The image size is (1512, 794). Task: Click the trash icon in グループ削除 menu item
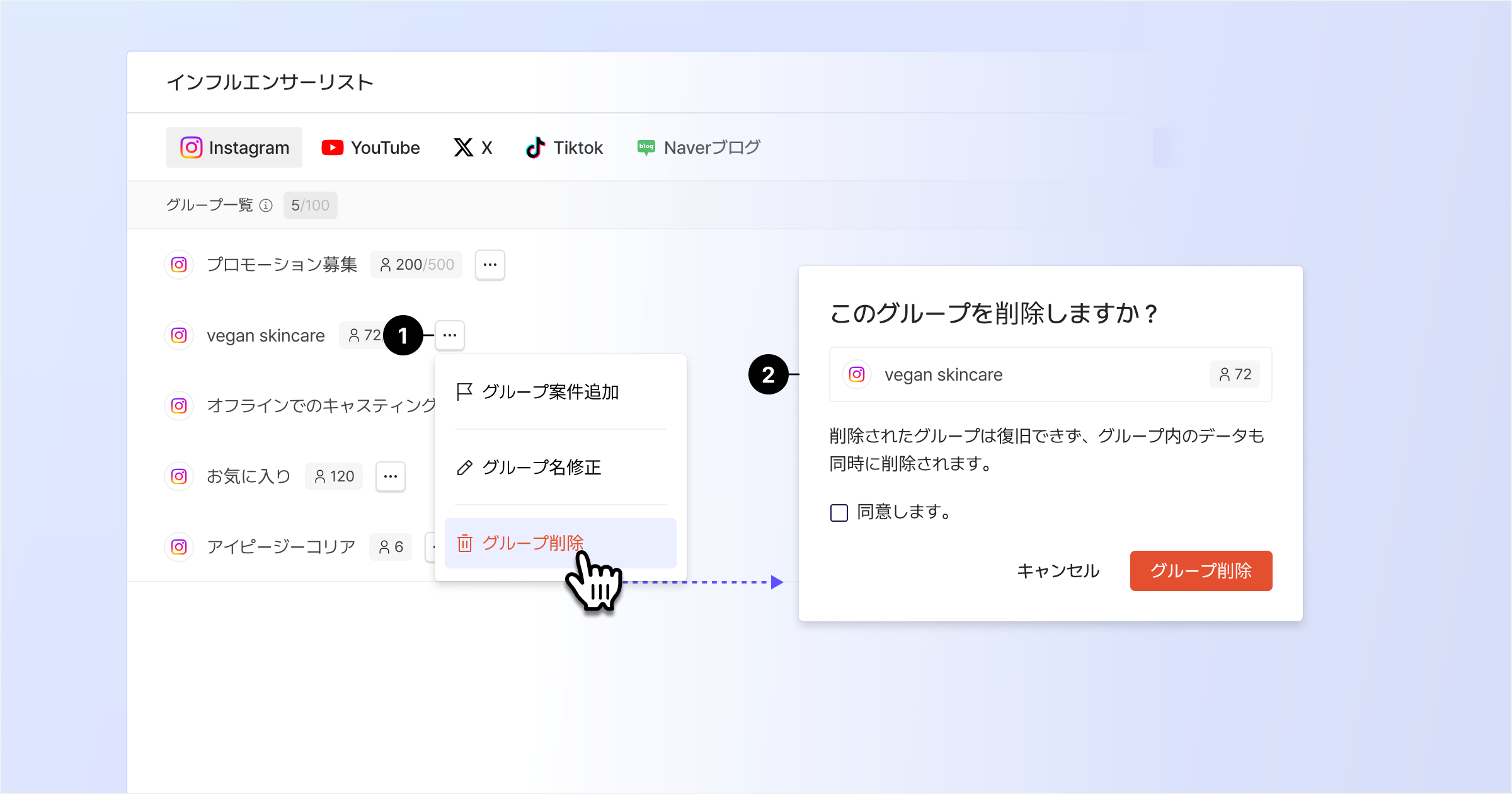pos(464,543)
